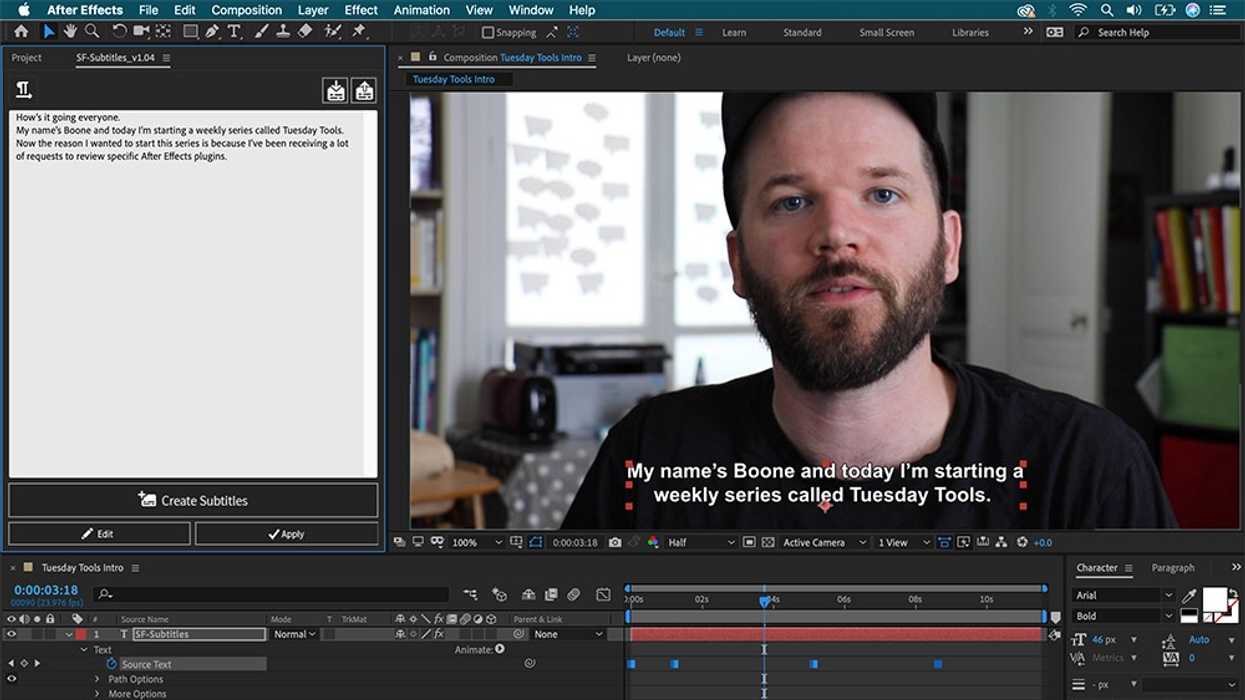Open the 100% magnification dropdown
The image size is (1245, 700).
(x=477, y=542)
